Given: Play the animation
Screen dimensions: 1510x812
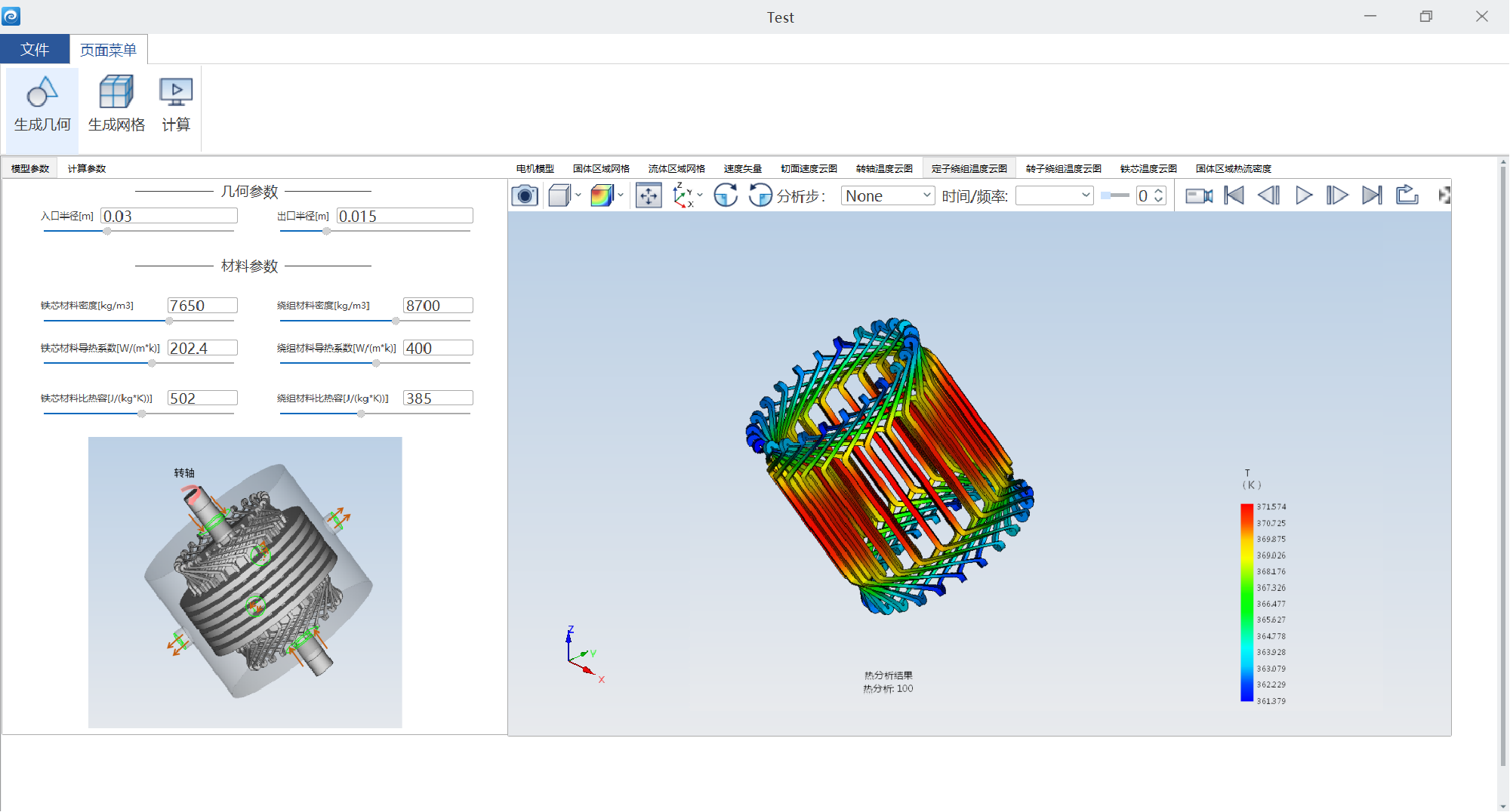Looking at the screenshot, I should click(1304, 196).
